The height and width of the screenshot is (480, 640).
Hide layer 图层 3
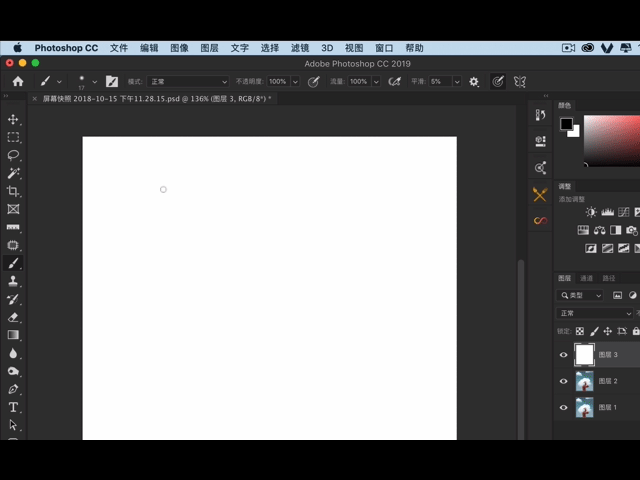click(564, 355)
